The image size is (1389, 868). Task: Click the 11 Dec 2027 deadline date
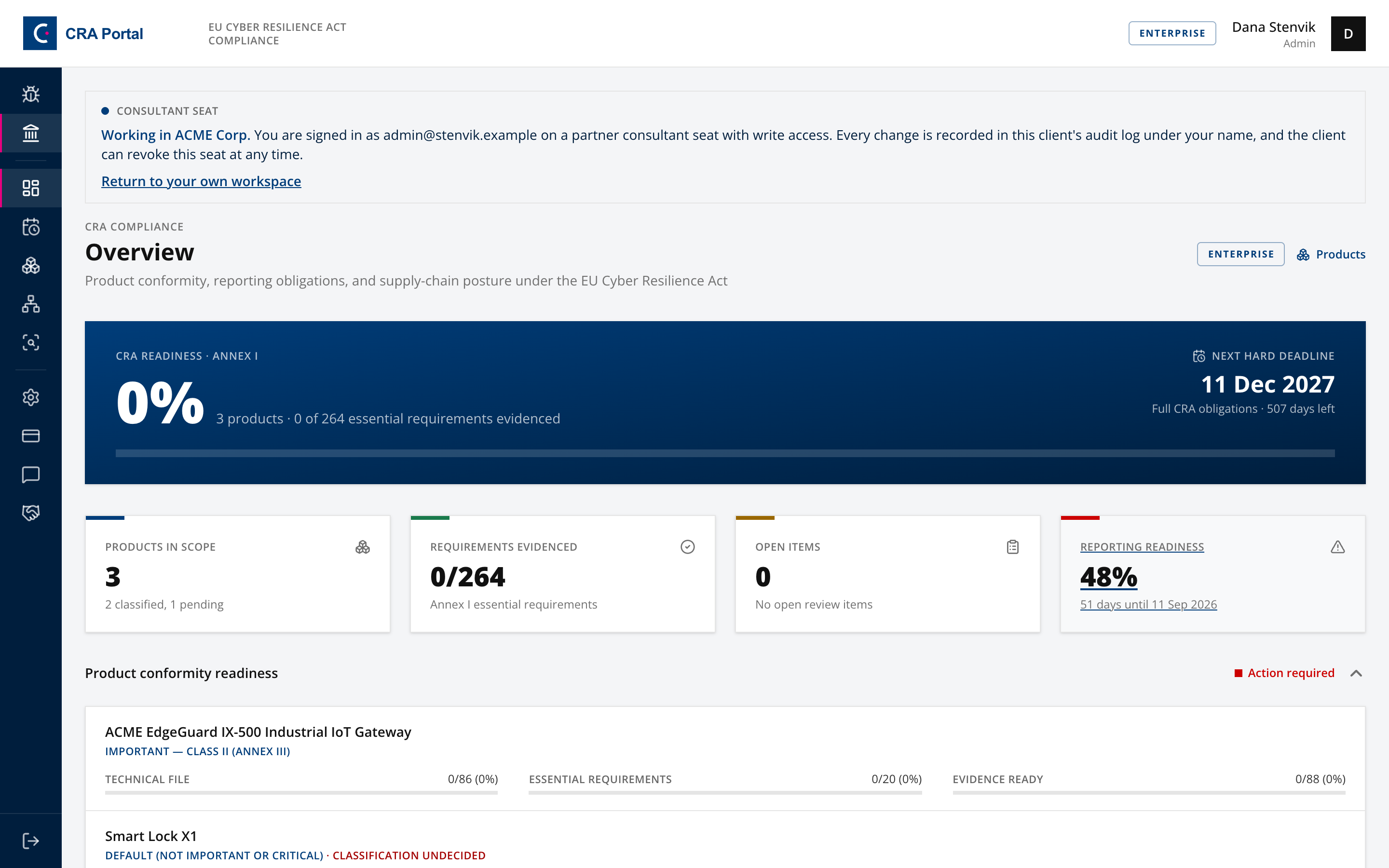click(x=1267, y=384)
